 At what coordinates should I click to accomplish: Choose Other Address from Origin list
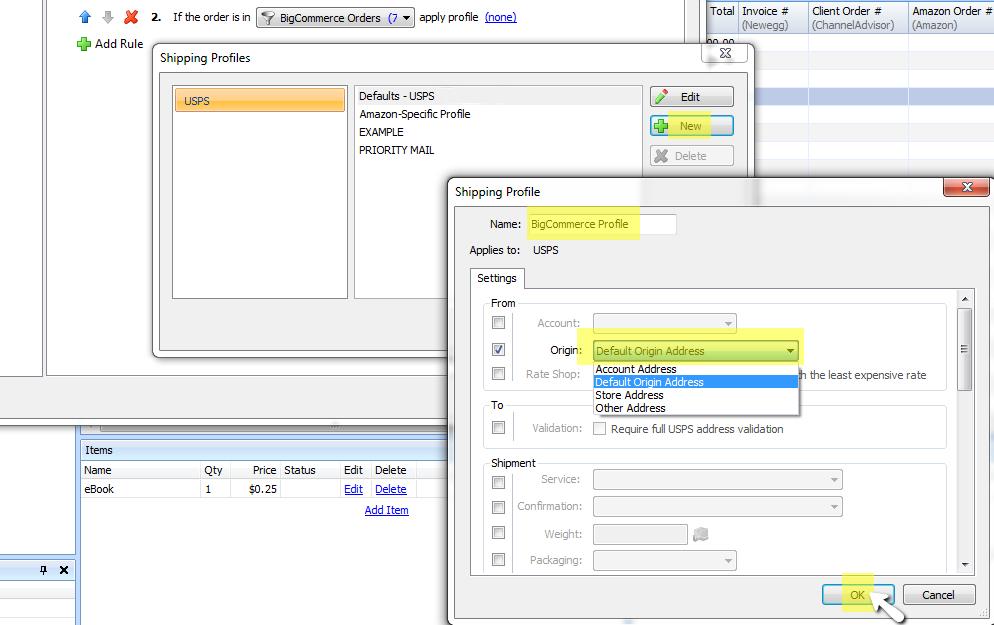[x=695, y=408]
